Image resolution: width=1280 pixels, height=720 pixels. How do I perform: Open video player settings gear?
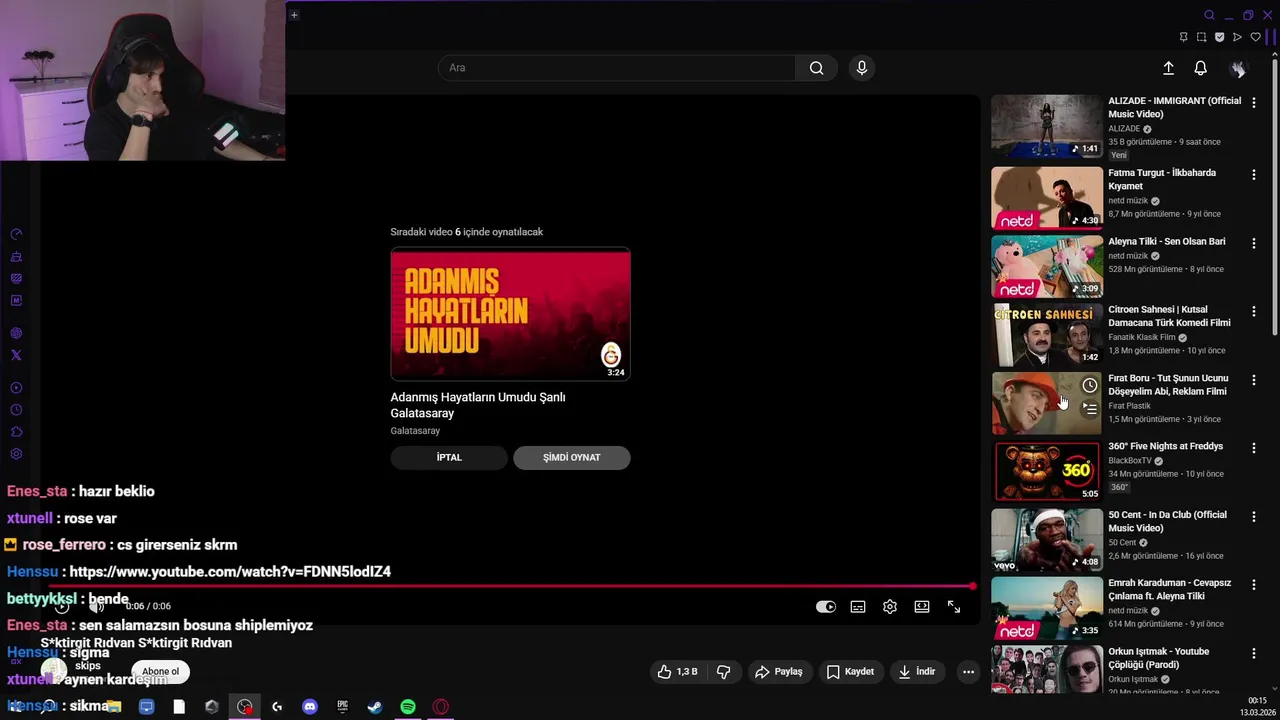coord(890,607)
